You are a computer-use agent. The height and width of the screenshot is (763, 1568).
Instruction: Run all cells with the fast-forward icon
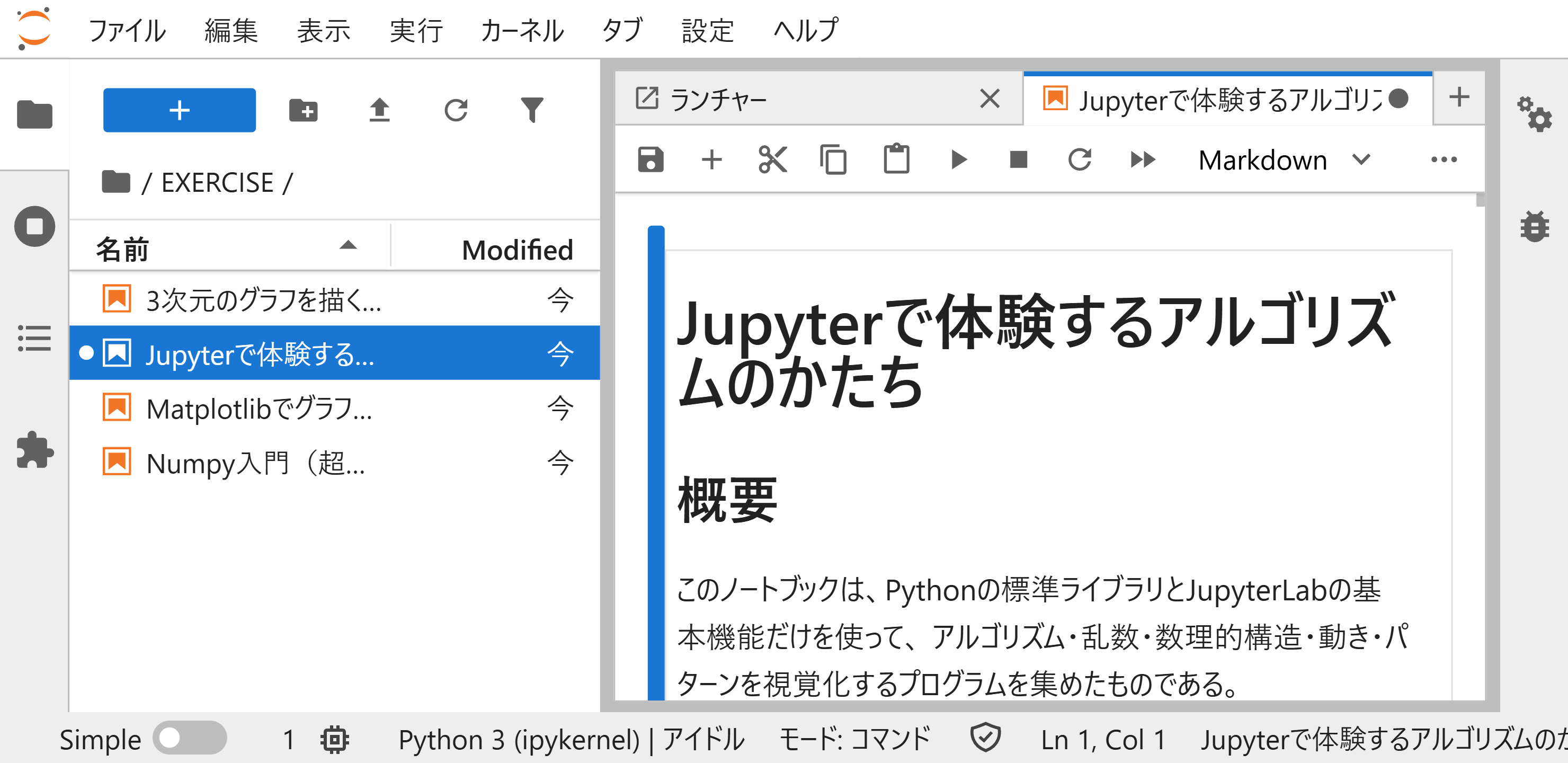(x=1143, y=159)
